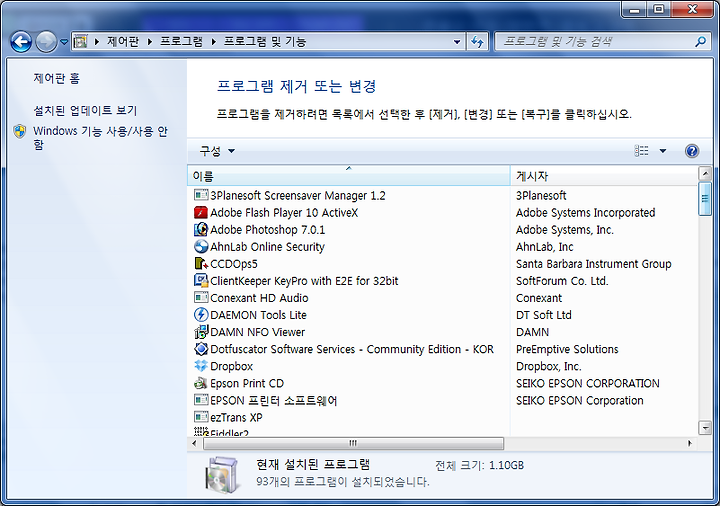
Task: Go to 제어판 in breadcrumb
Action: pos(123,42)
